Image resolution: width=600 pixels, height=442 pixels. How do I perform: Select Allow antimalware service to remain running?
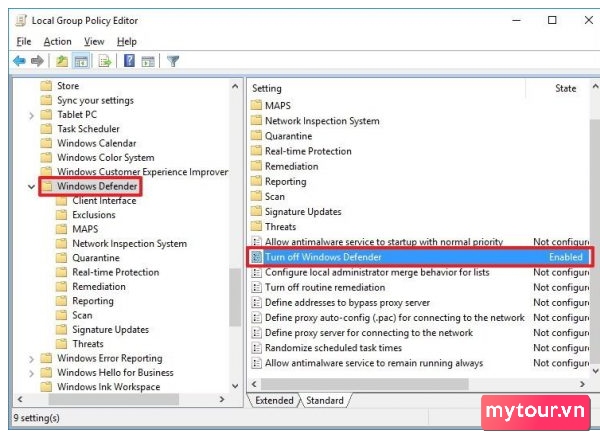(374, 363)
